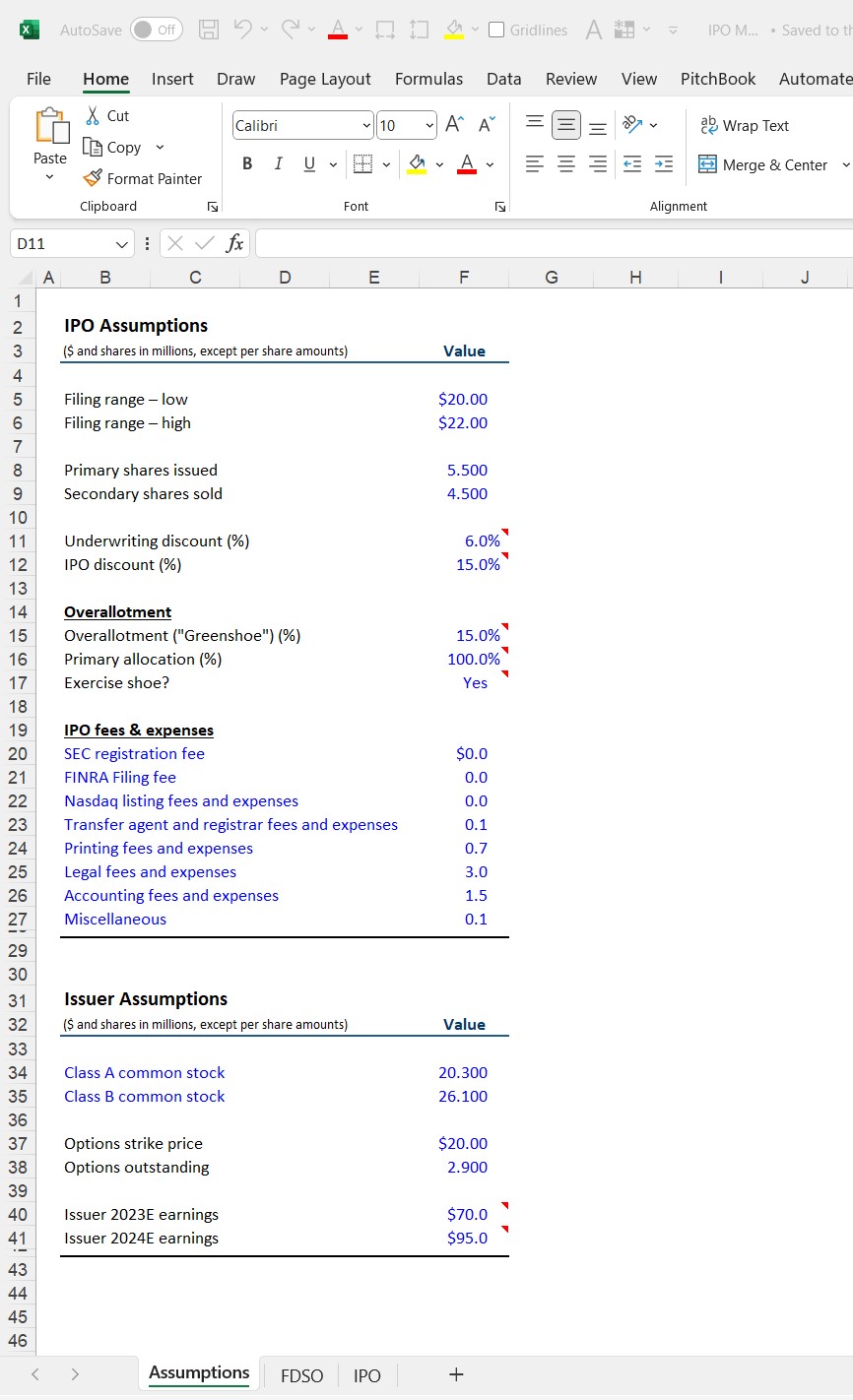
Task: Open the Merge & Center dropdown
Action: click(x=845, y=164)
